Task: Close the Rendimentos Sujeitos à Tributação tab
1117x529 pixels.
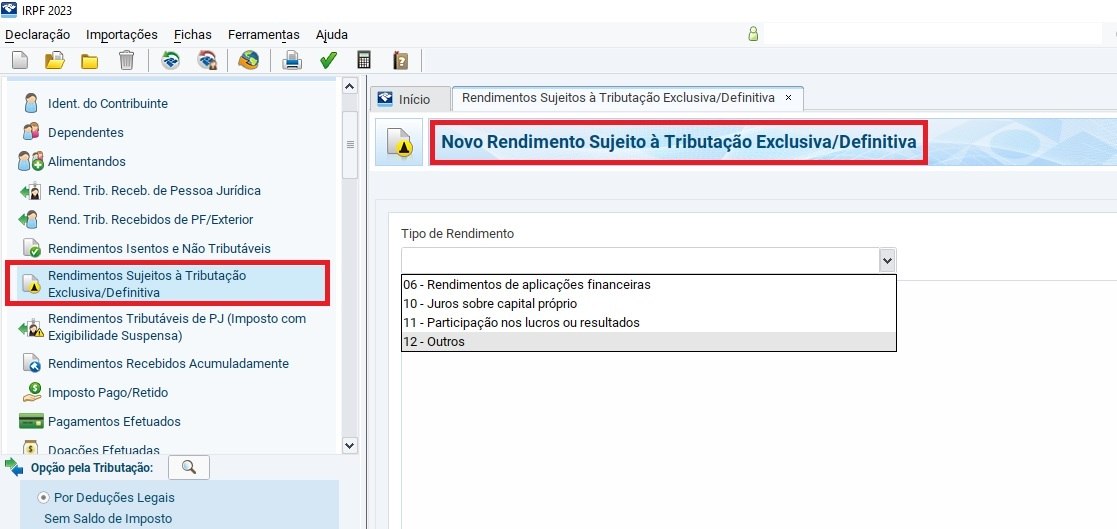Action: [x=788, y=98]
